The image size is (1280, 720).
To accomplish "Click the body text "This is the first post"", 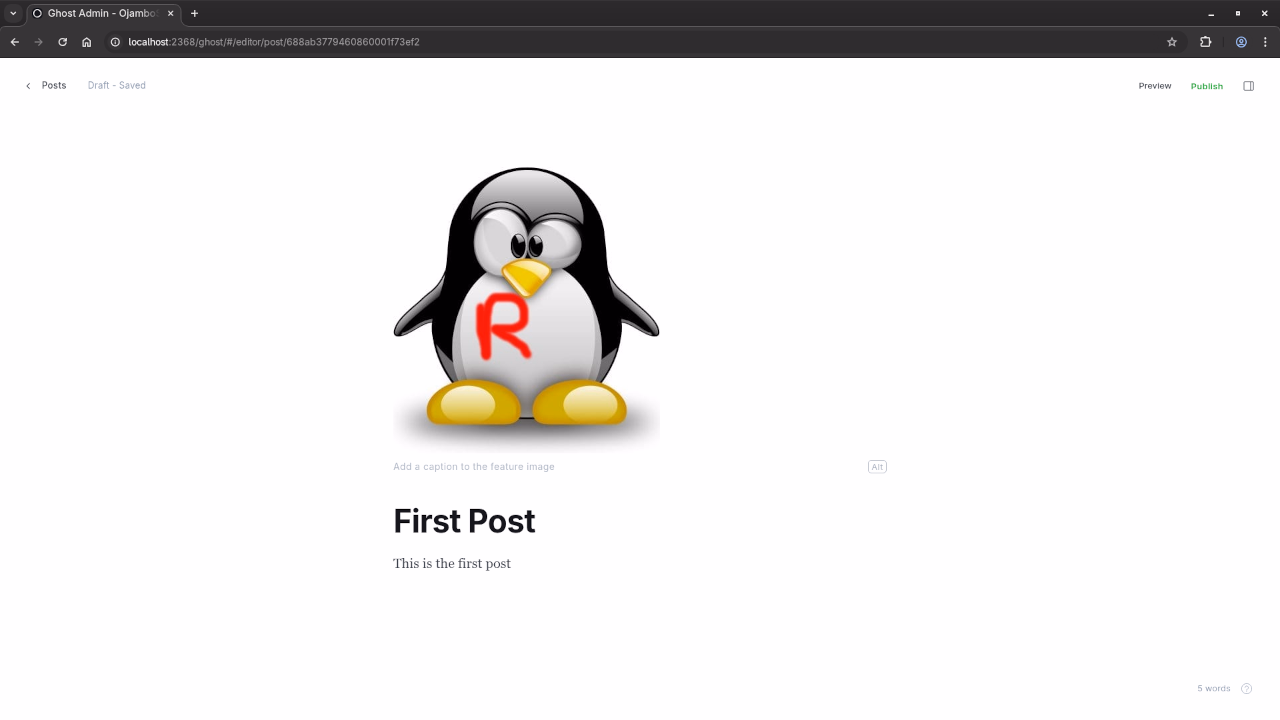I will coord(452,564).
